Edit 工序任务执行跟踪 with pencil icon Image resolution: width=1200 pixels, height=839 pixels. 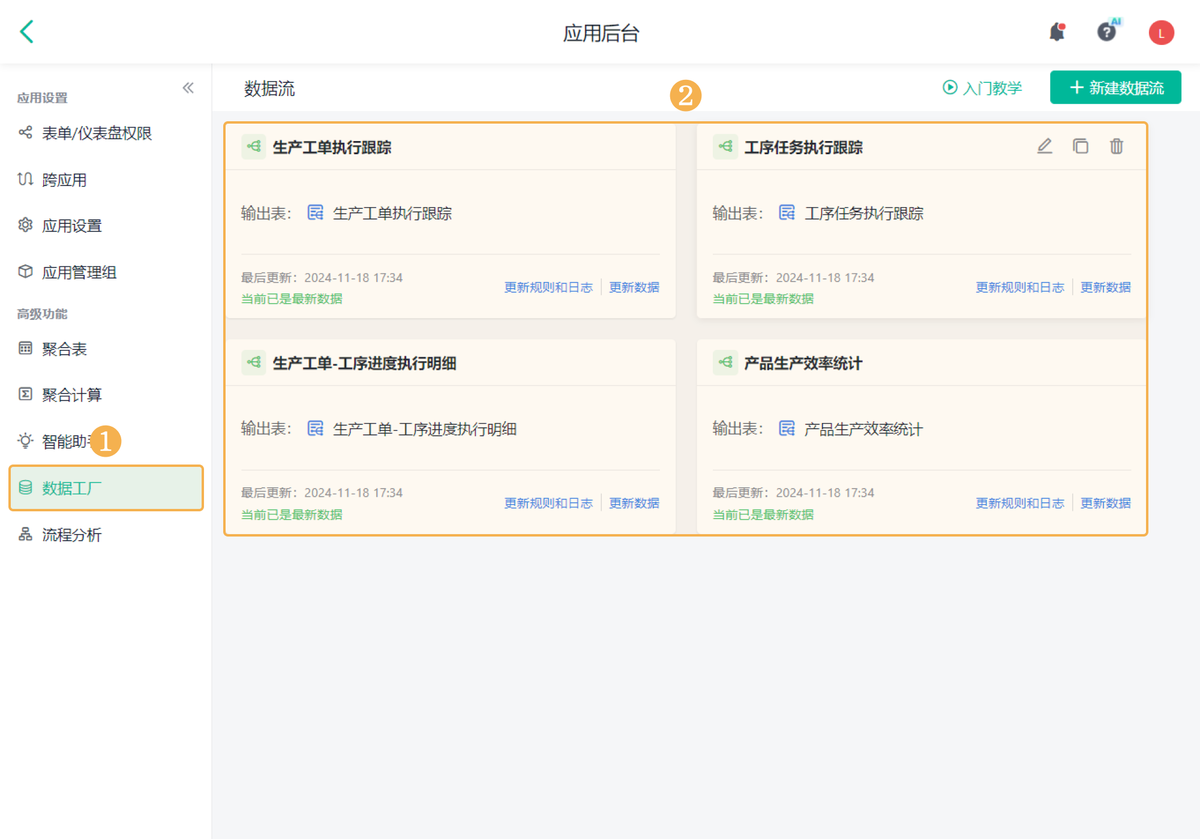click(x=1044, y=147)
